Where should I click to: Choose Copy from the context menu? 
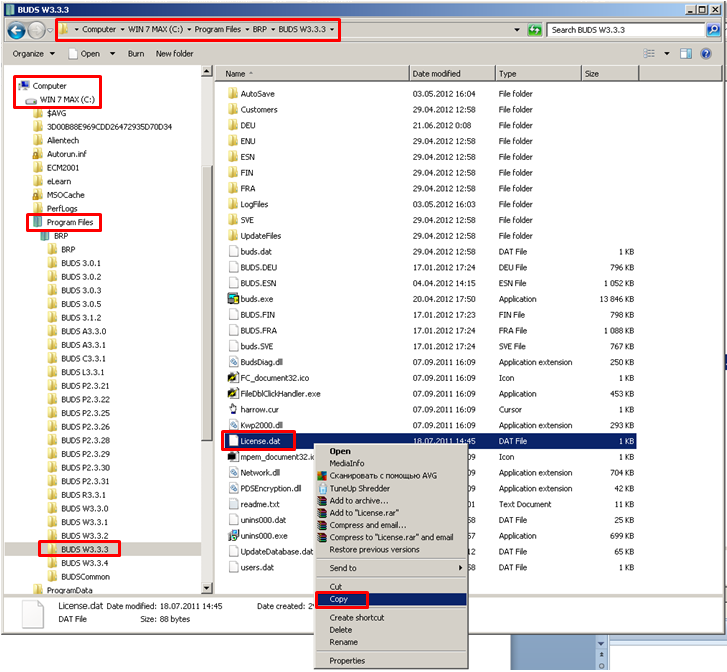tap(340, 600)
